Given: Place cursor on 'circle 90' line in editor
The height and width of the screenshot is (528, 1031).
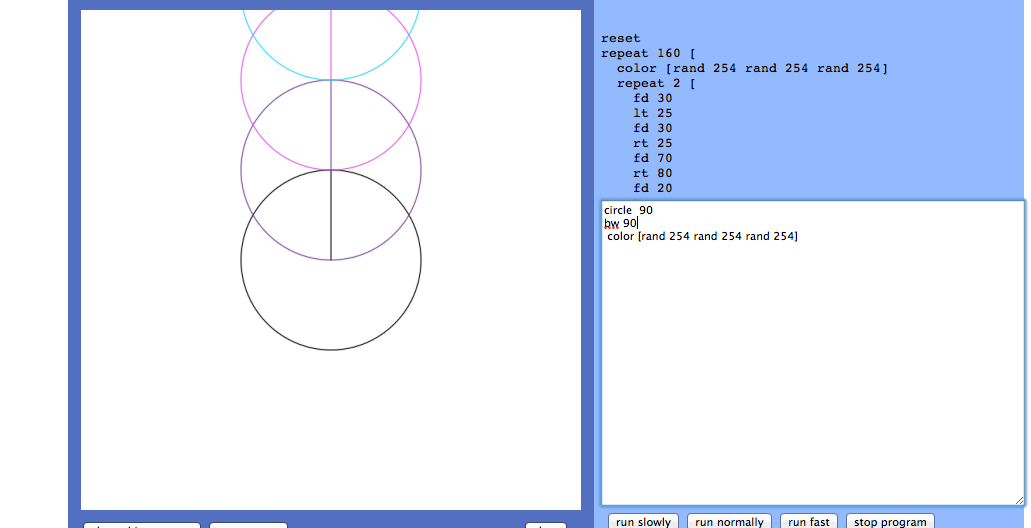Looking at the screenshot, I should pos(629,210).
